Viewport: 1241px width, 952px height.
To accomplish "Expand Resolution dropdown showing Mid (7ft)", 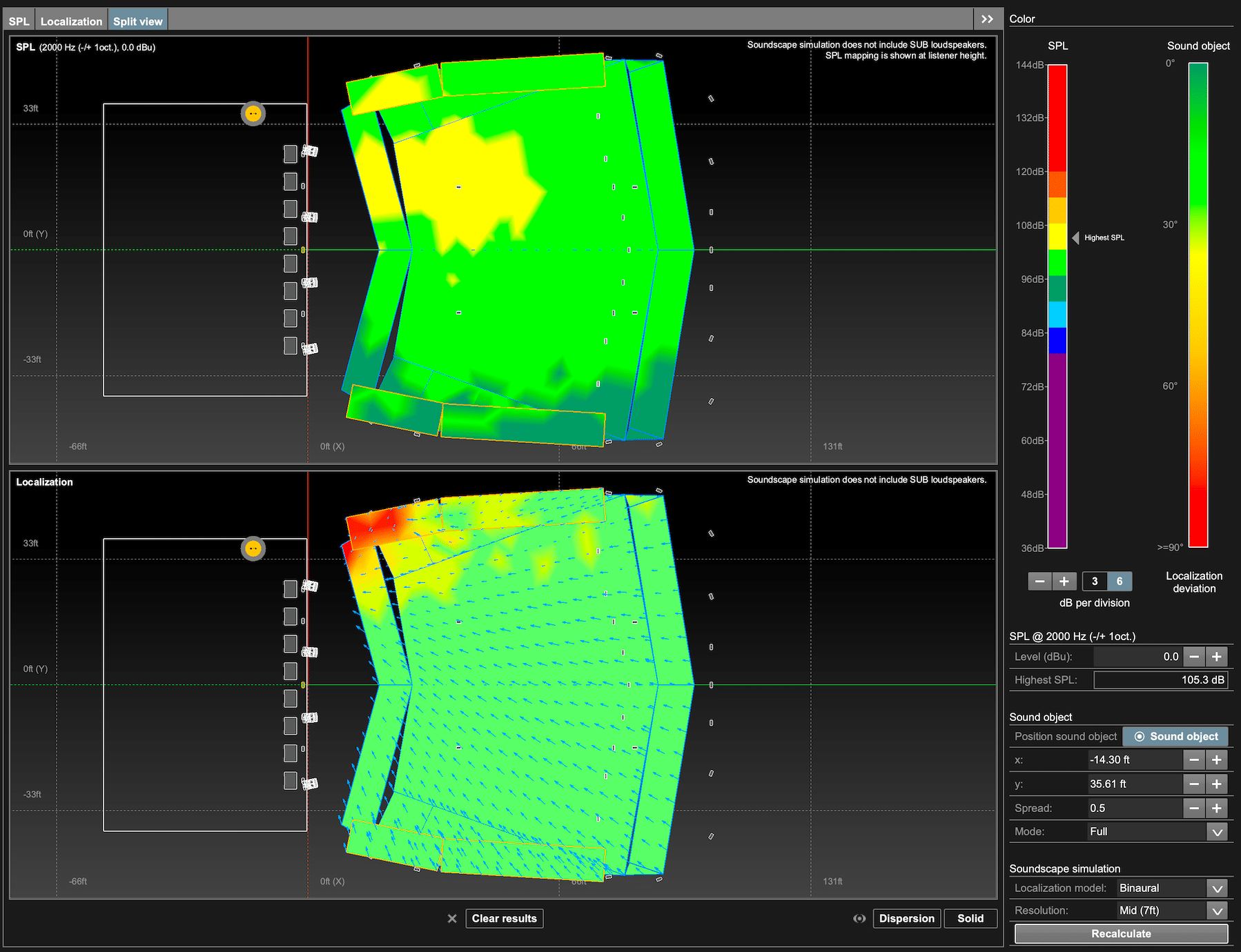I will pos(1217,911).
